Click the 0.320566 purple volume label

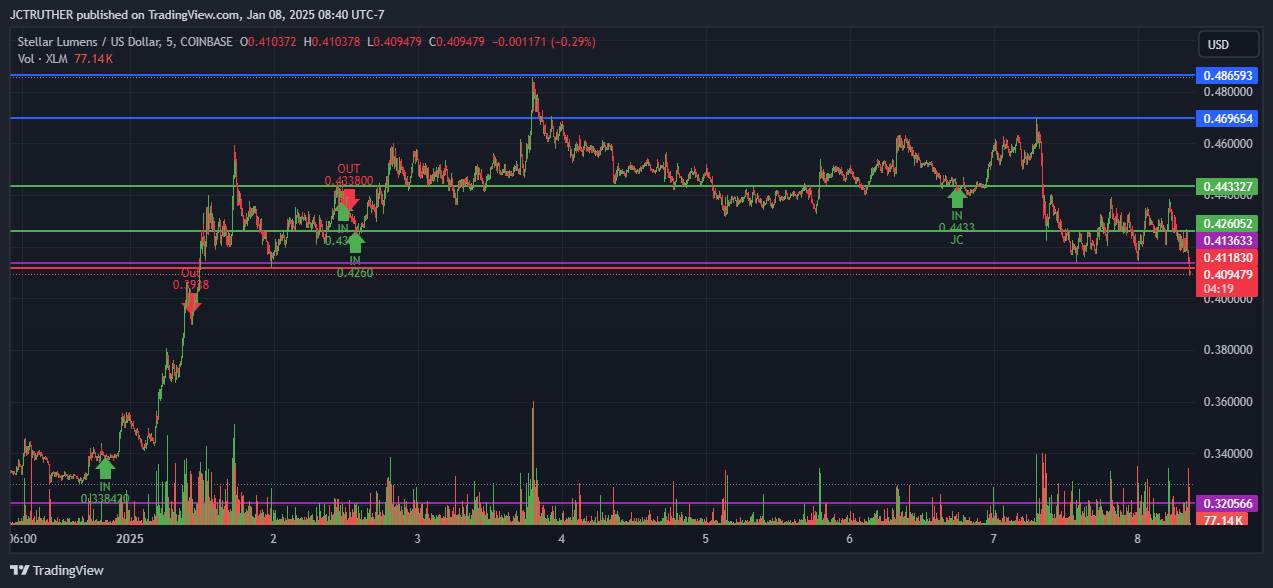[x=1225, y=505]
